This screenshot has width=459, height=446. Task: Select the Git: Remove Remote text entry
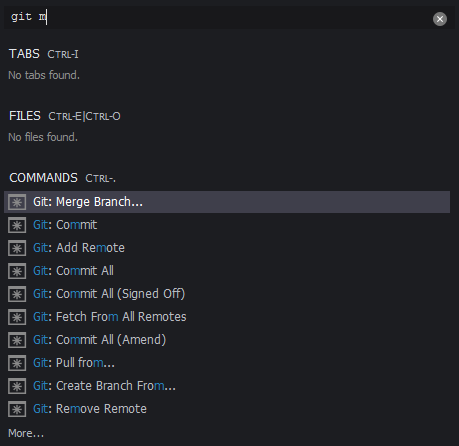click(90, 409)
